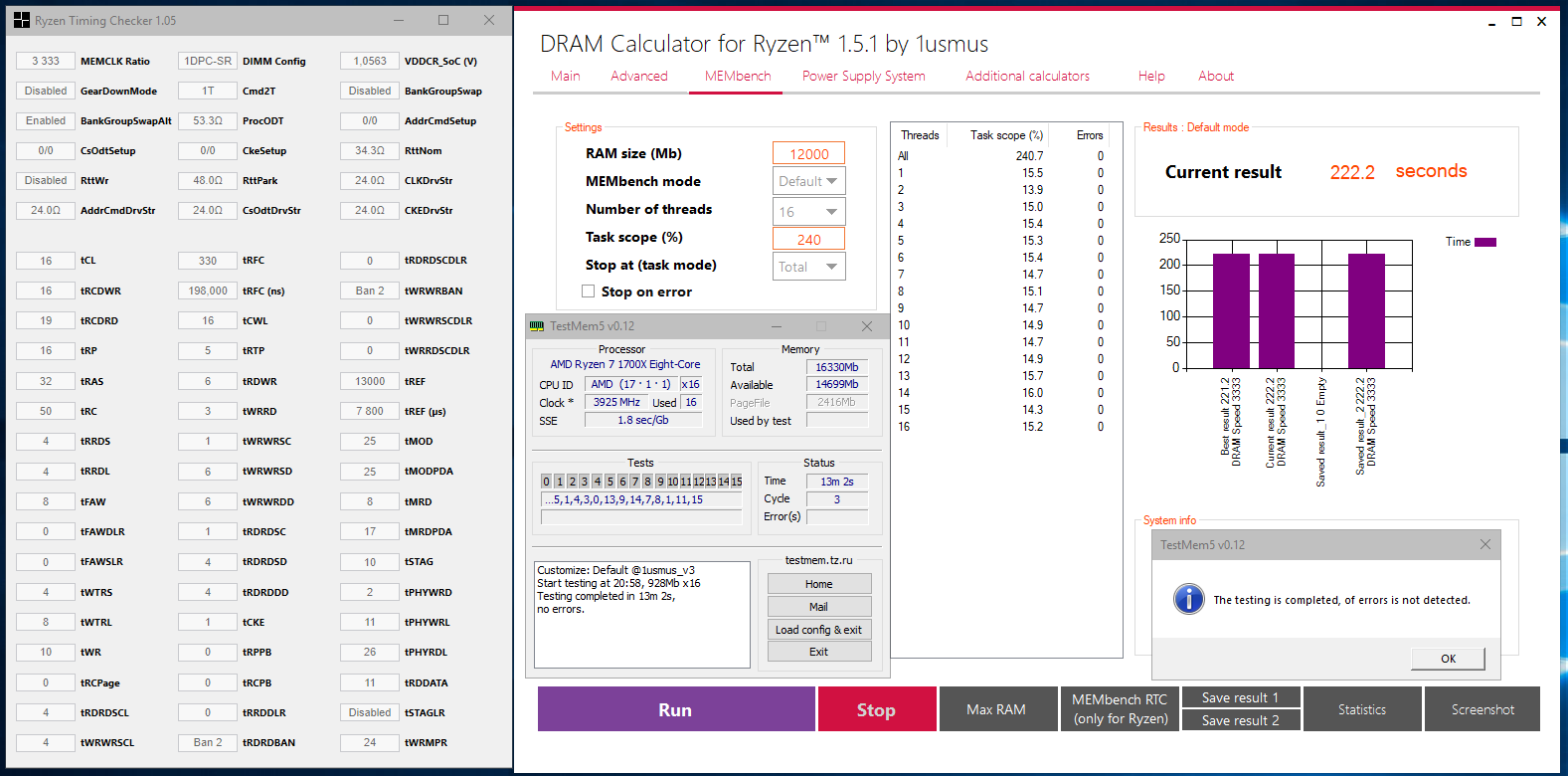Click the blue info icon in the TestMem5 dialog
The width and height of the screenshot is (1568, 776).
1188,599
